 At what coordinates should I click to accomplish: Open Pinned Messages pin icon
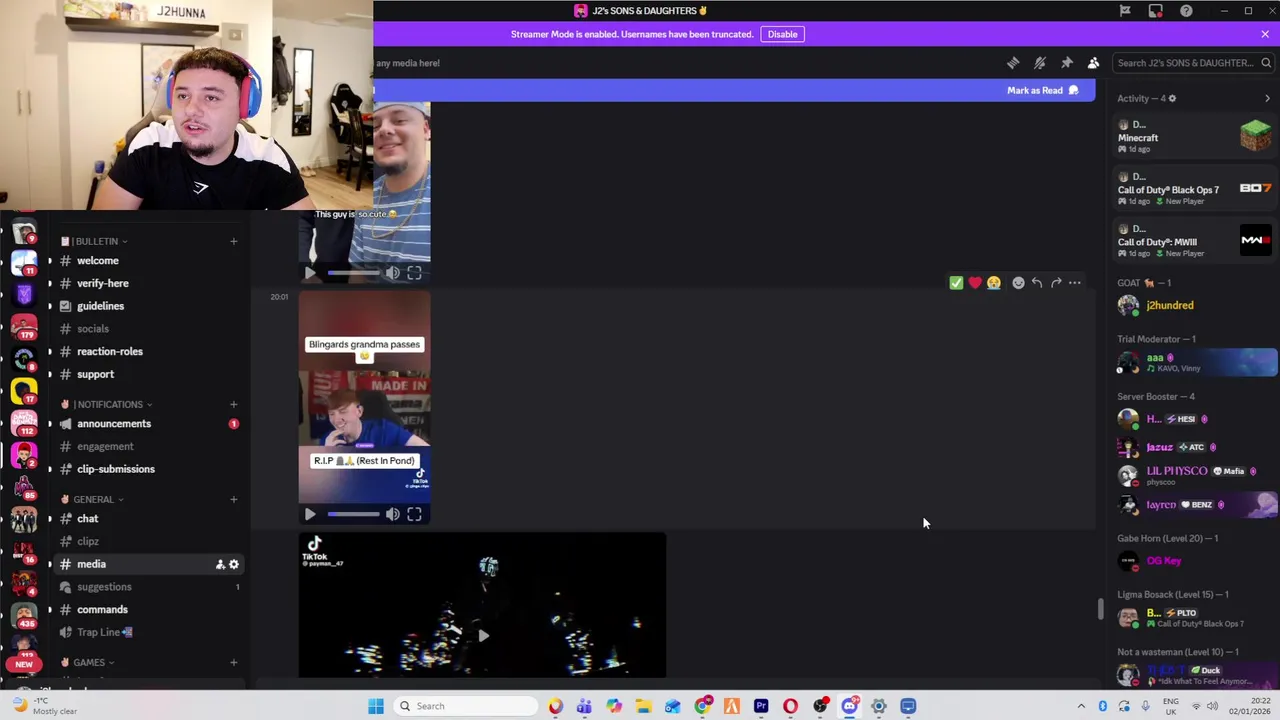point(1067,63)
